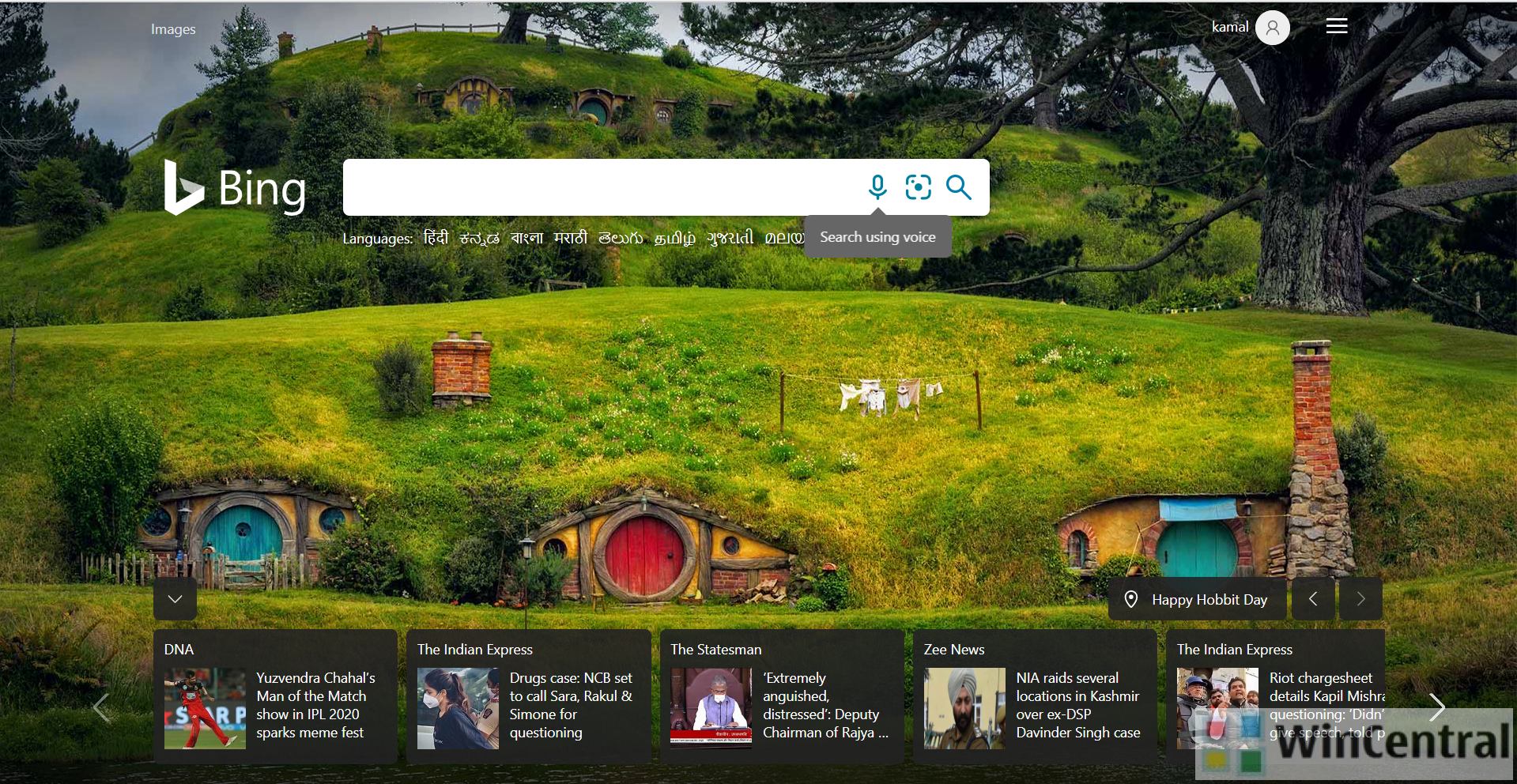The height and width of the screenshot is (784, 1517).
Task: Collapse news feed with down chevron
Action: tap(175, 599)
